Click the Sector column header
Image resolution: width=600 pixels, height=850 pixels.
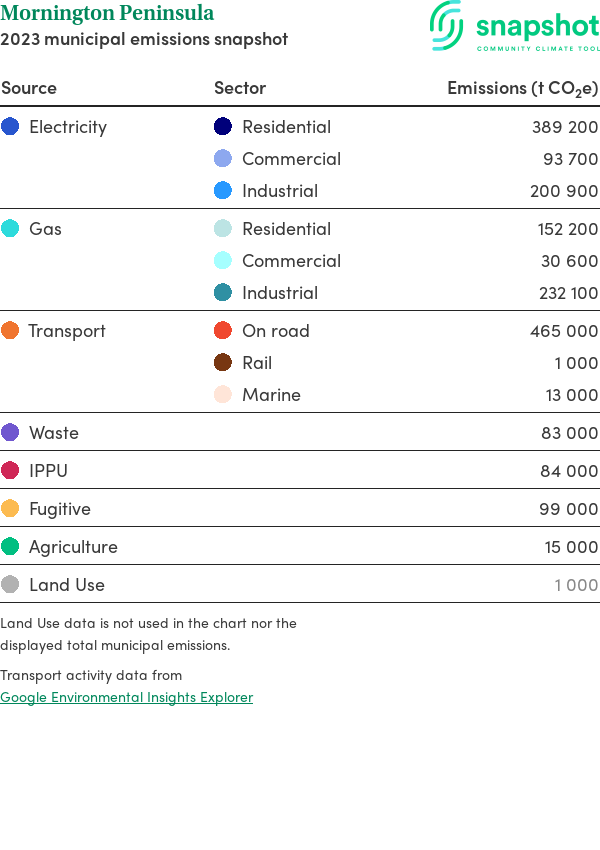pos(240,88)
